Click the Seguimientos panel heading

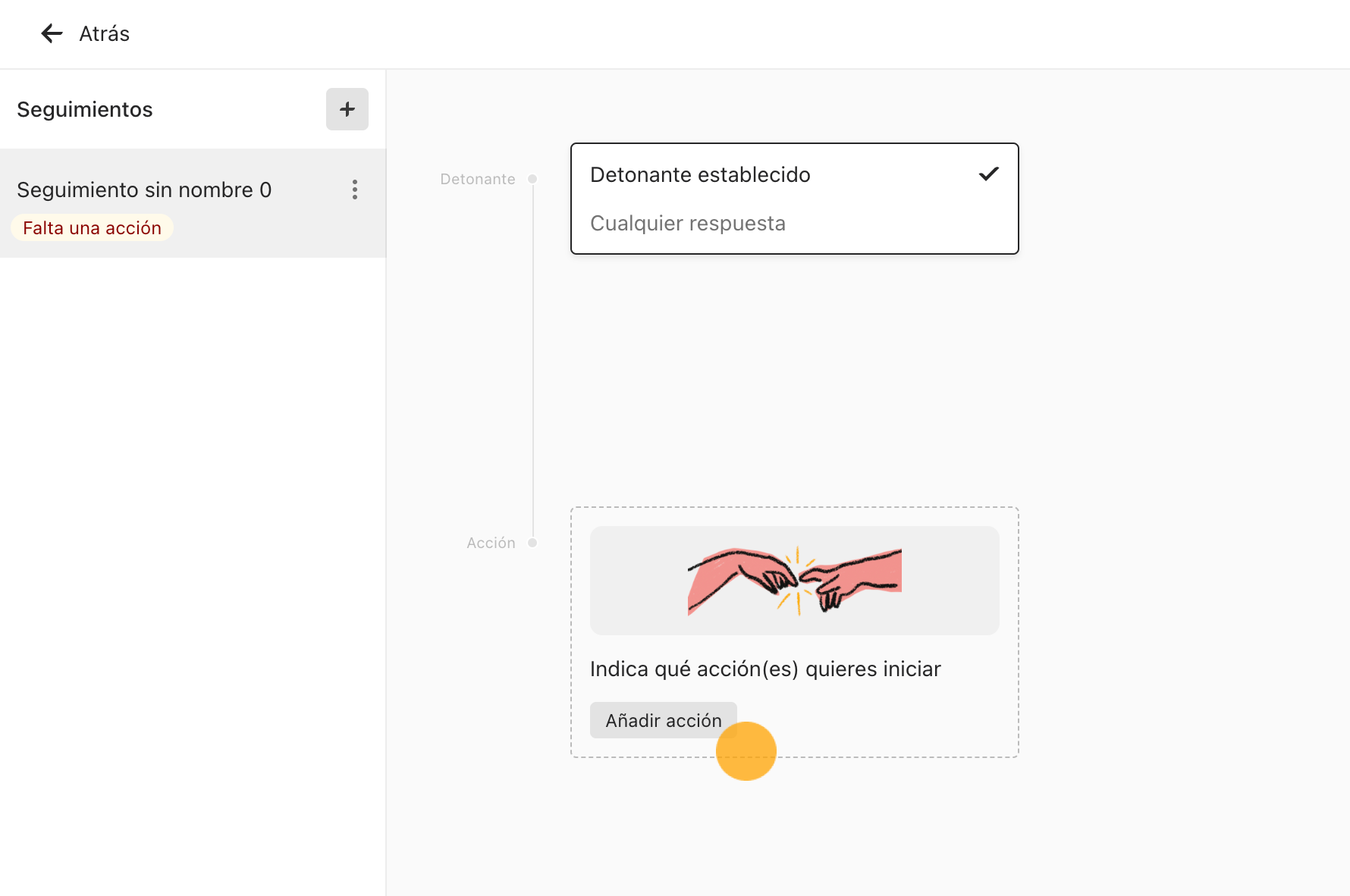coord(85,110)
